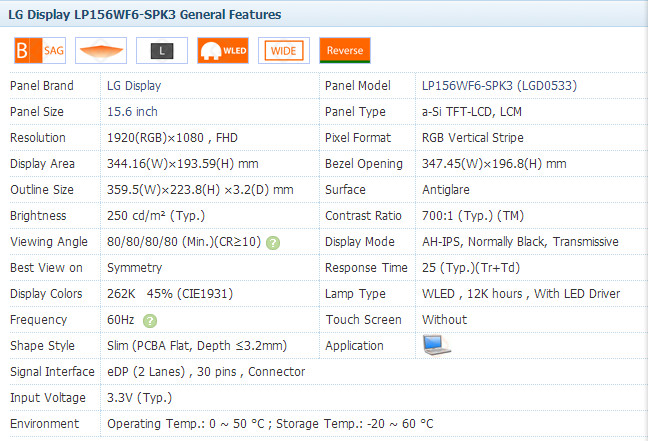Select the Without touch screen value
The height and width of the screenshot is (441, 648).
coord(444,320)
